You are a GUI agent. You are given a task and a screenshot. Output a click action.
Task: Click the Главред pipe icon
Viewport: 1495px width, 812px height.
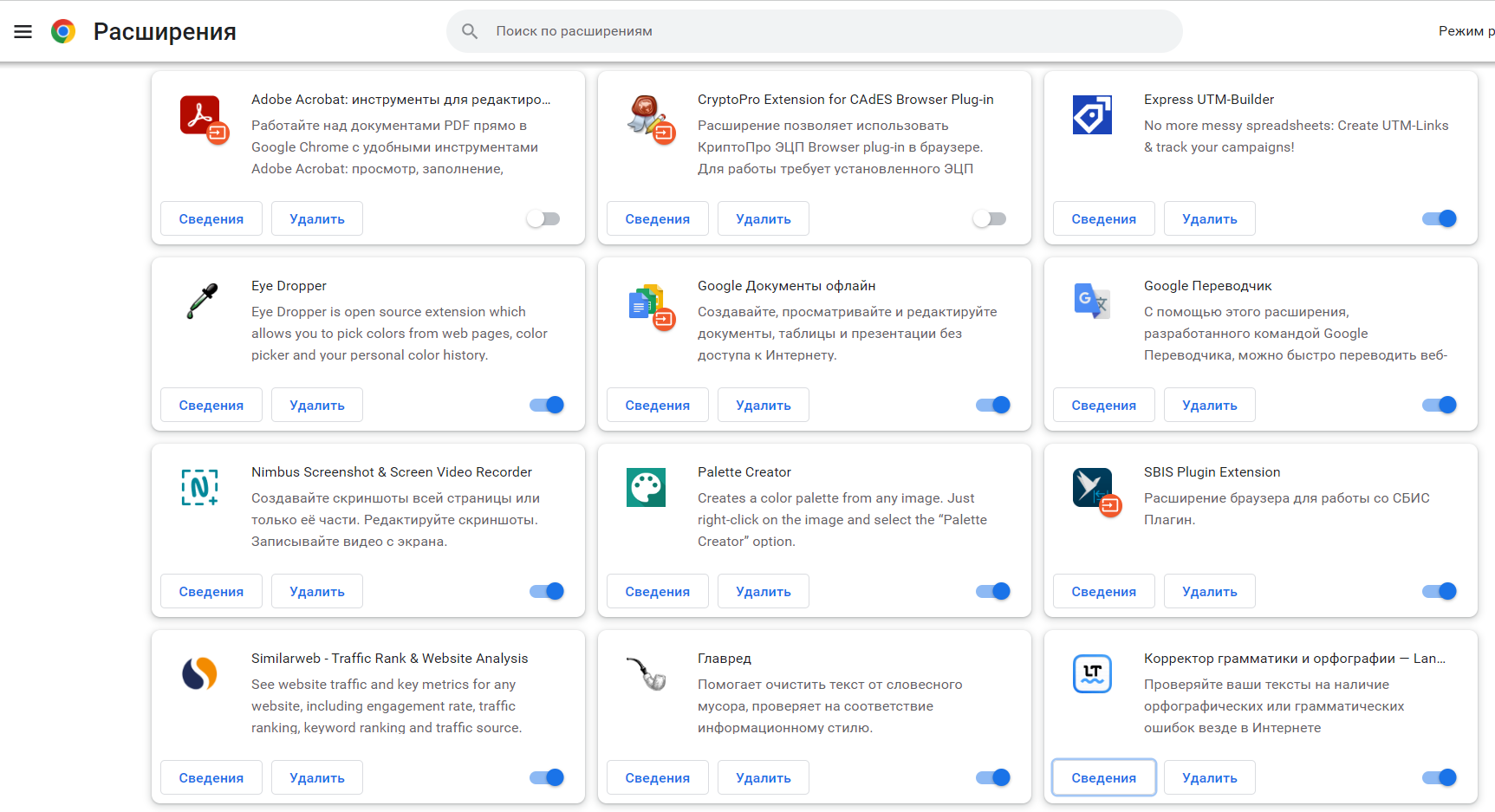pyautogui.click(x=647, y=673)
